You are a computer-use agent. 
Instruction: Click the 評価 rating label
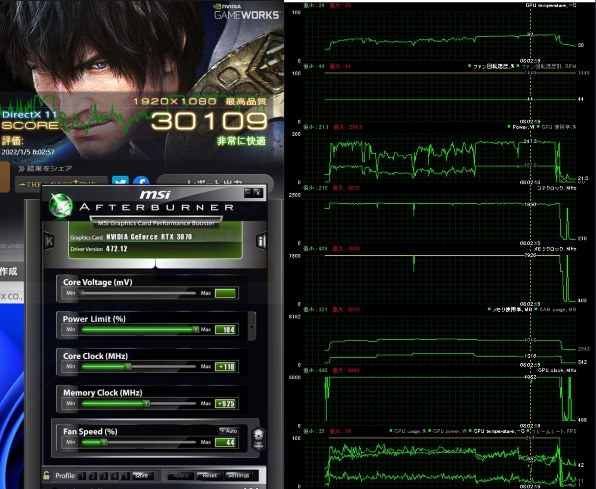click(12, 141)
